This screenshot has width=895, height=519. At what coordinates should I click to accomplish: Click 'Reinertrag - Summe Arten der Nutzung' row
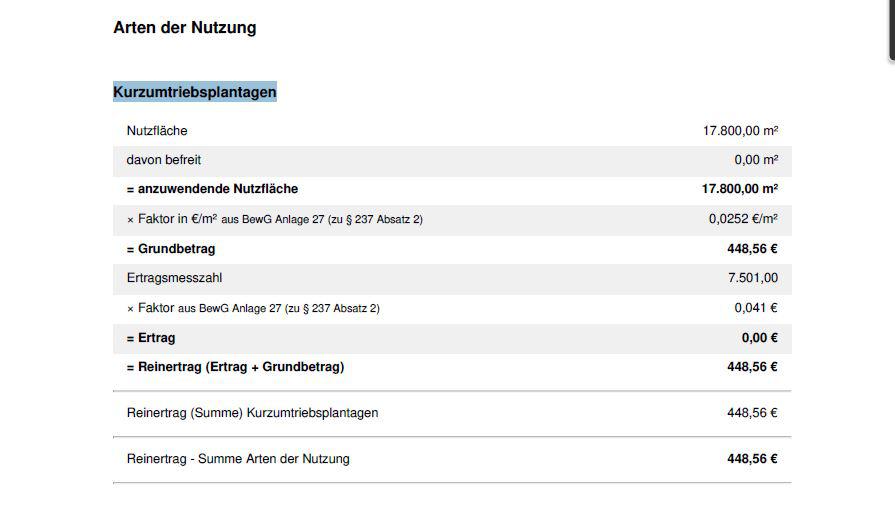[452, 459]
